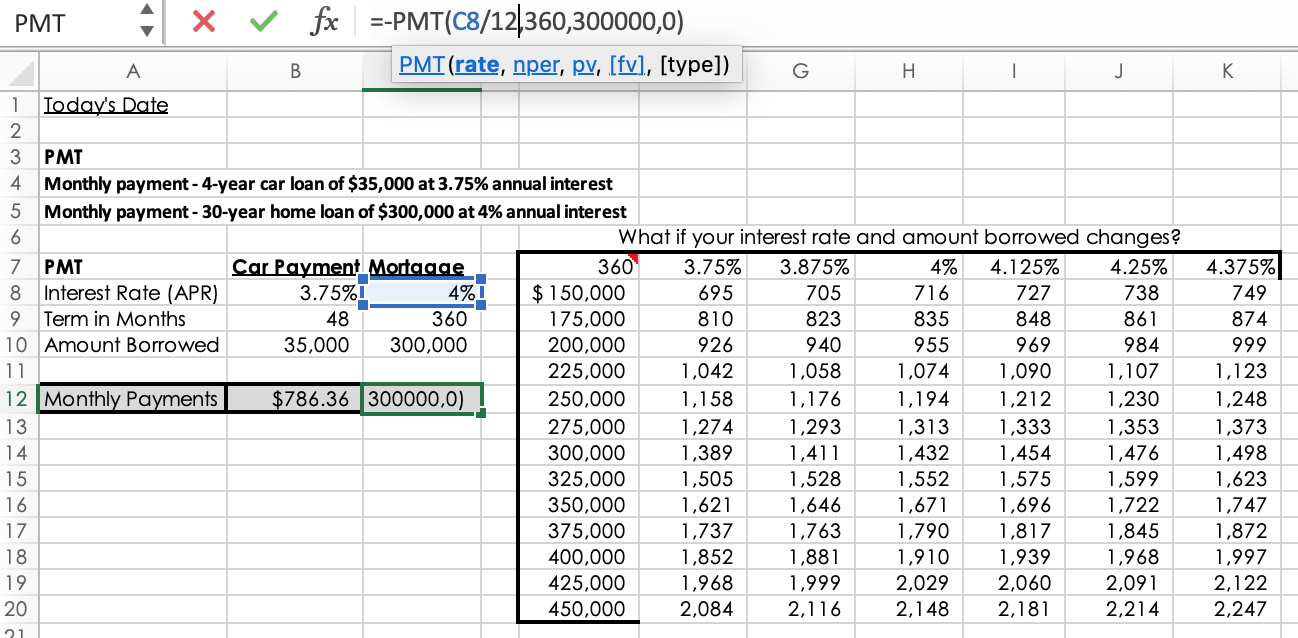Confirm the formula with the green checkmark
This screenshot has width=1298, height=638.
[264, 23]
